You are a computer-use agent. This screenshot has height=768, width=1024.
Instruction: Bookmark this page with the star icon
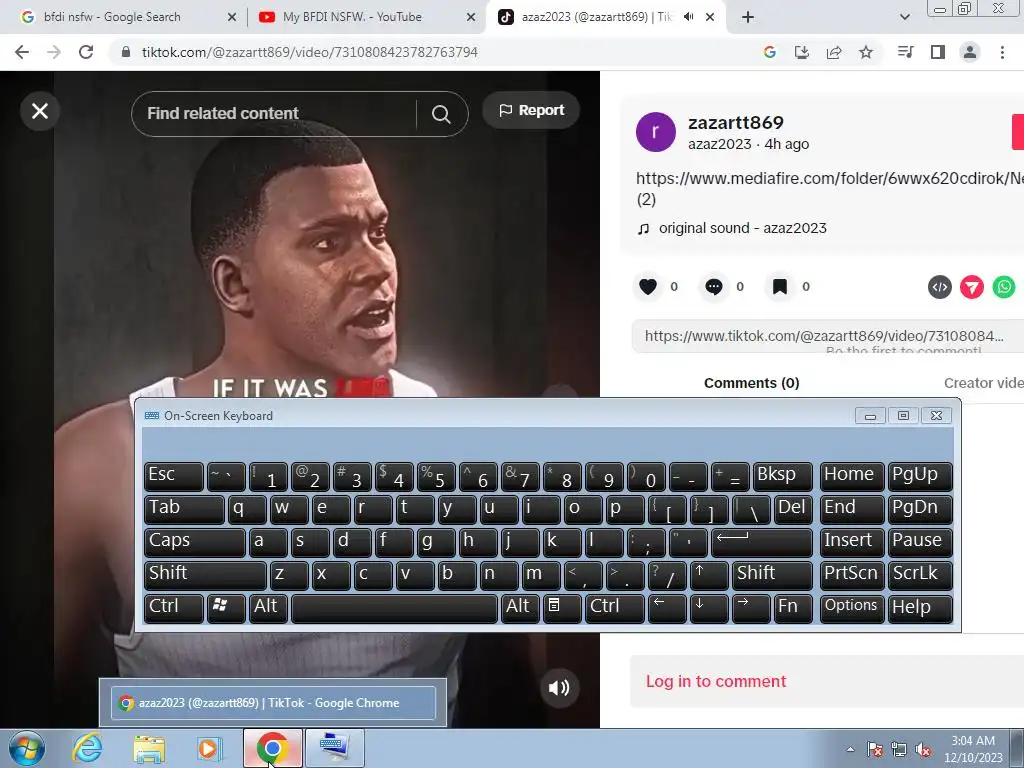(866, 52)
